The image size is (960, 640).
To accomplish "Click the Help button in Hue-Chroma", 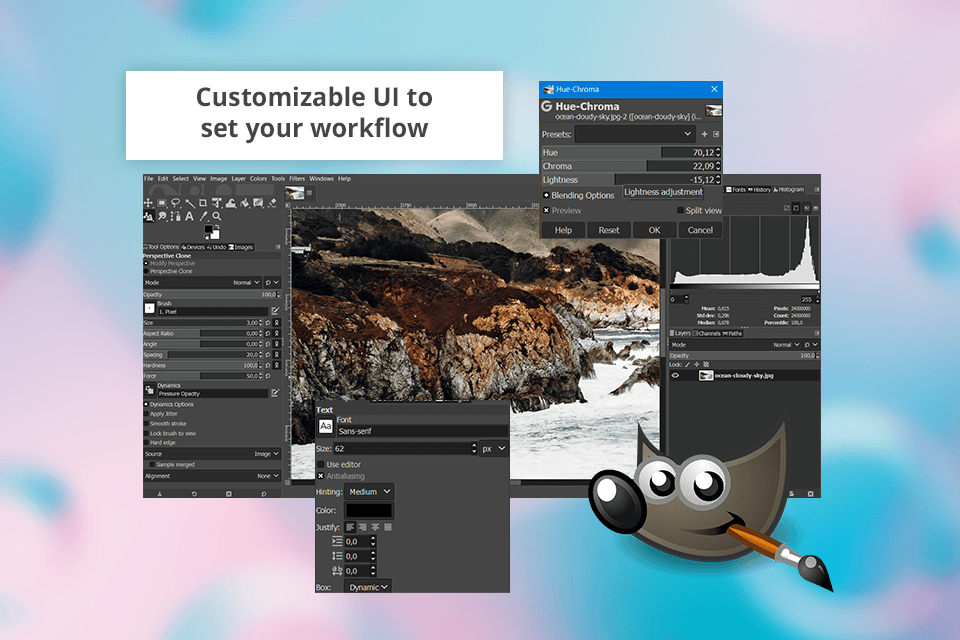I will 563,230.
